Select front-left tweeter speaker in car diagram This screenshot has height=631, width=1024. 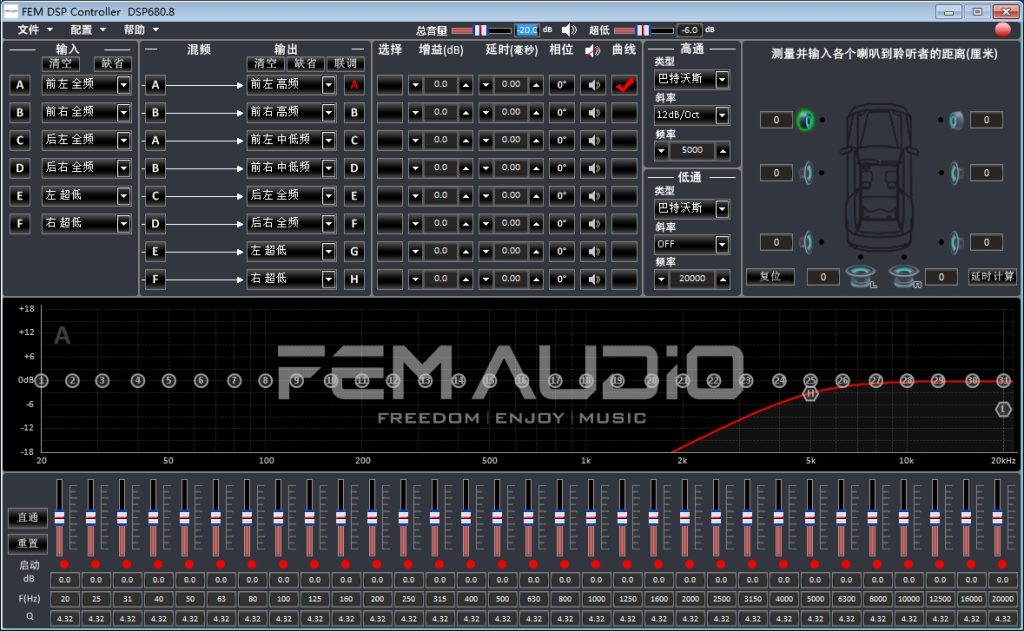tap(806, 120)
